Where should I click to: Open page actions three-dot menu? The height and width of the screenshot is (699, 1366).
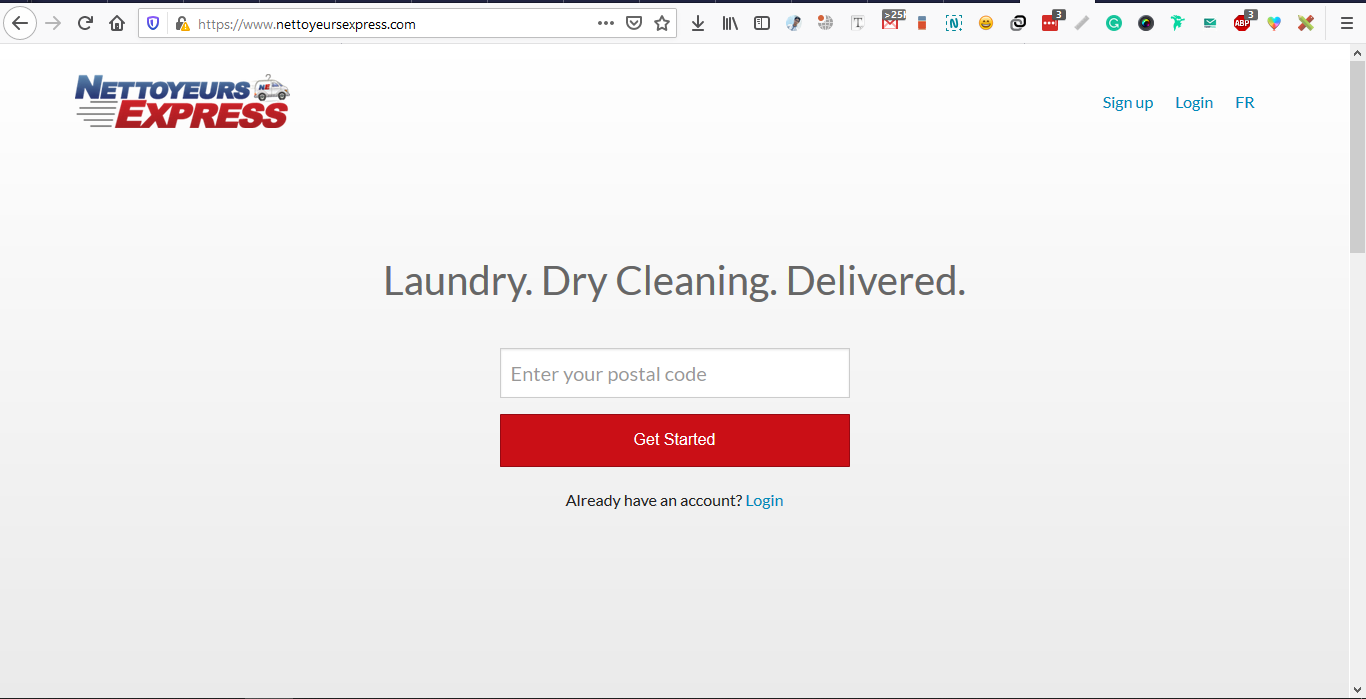click(x=606, y=23)
